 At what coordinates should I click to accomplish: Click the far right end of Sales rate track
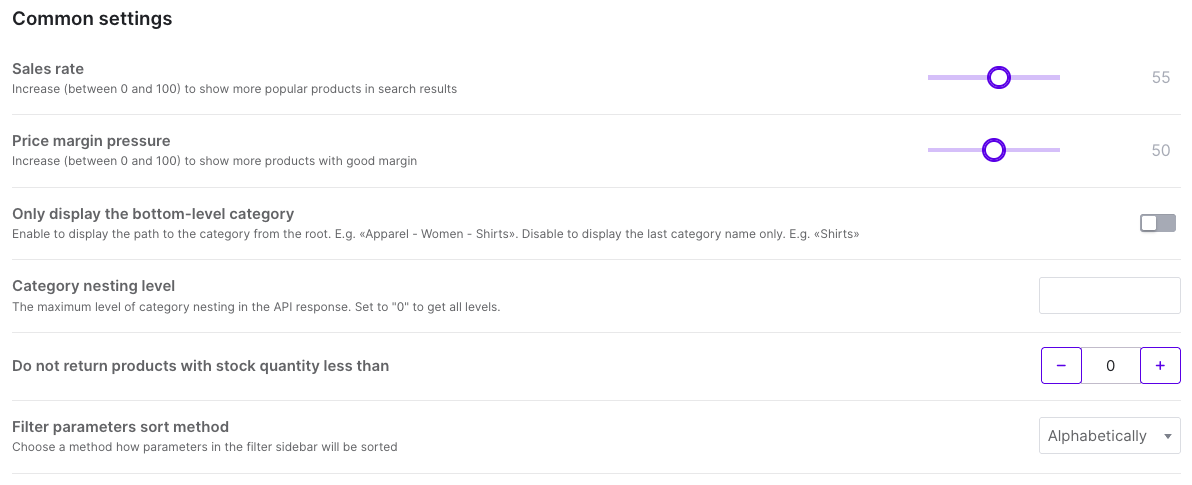point(1057,77)
